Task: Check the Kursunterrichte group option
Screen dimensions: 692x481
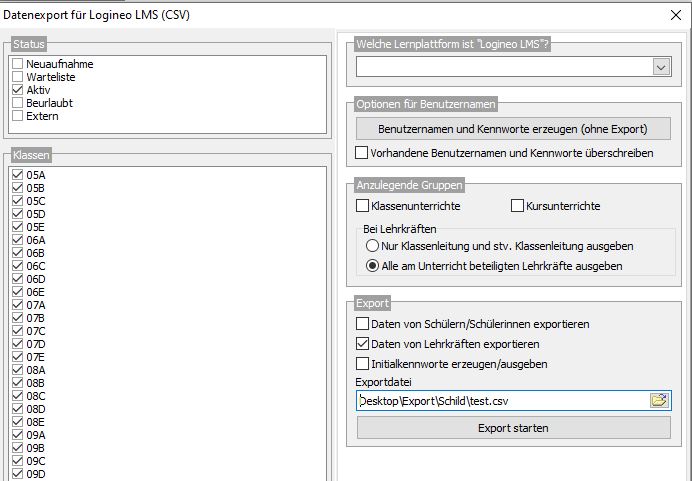Action: point(517,206)
